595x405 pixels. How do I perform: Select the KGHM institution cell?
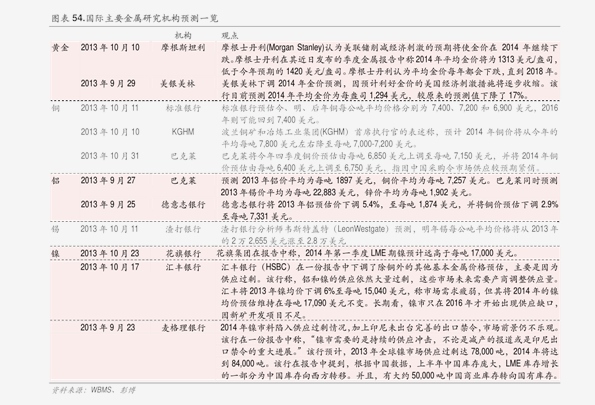tap(183, 132)
